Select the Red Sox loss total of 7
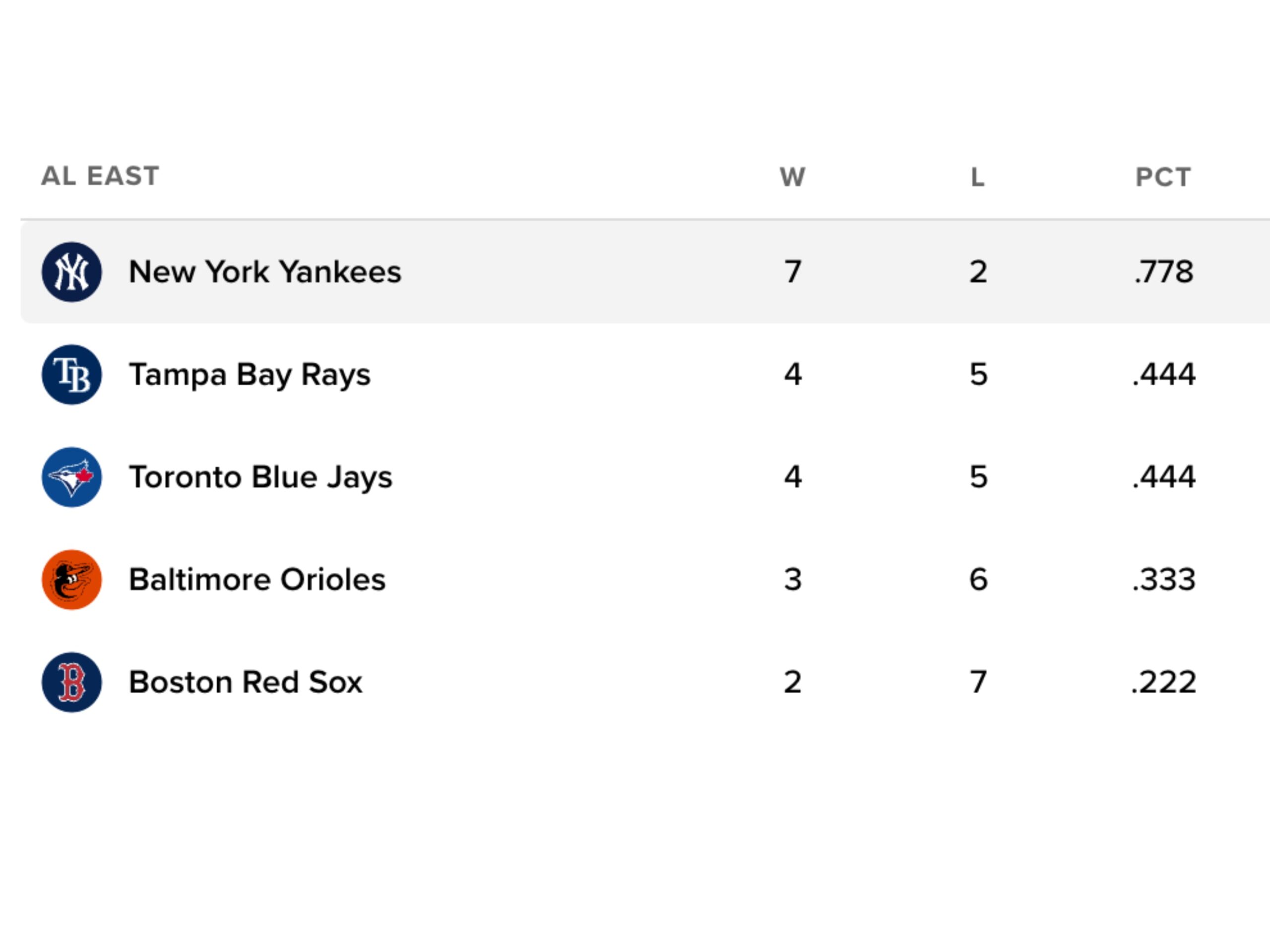This screenshot has width=1270, height=952. pyautogui.click(x=978, y=682)
